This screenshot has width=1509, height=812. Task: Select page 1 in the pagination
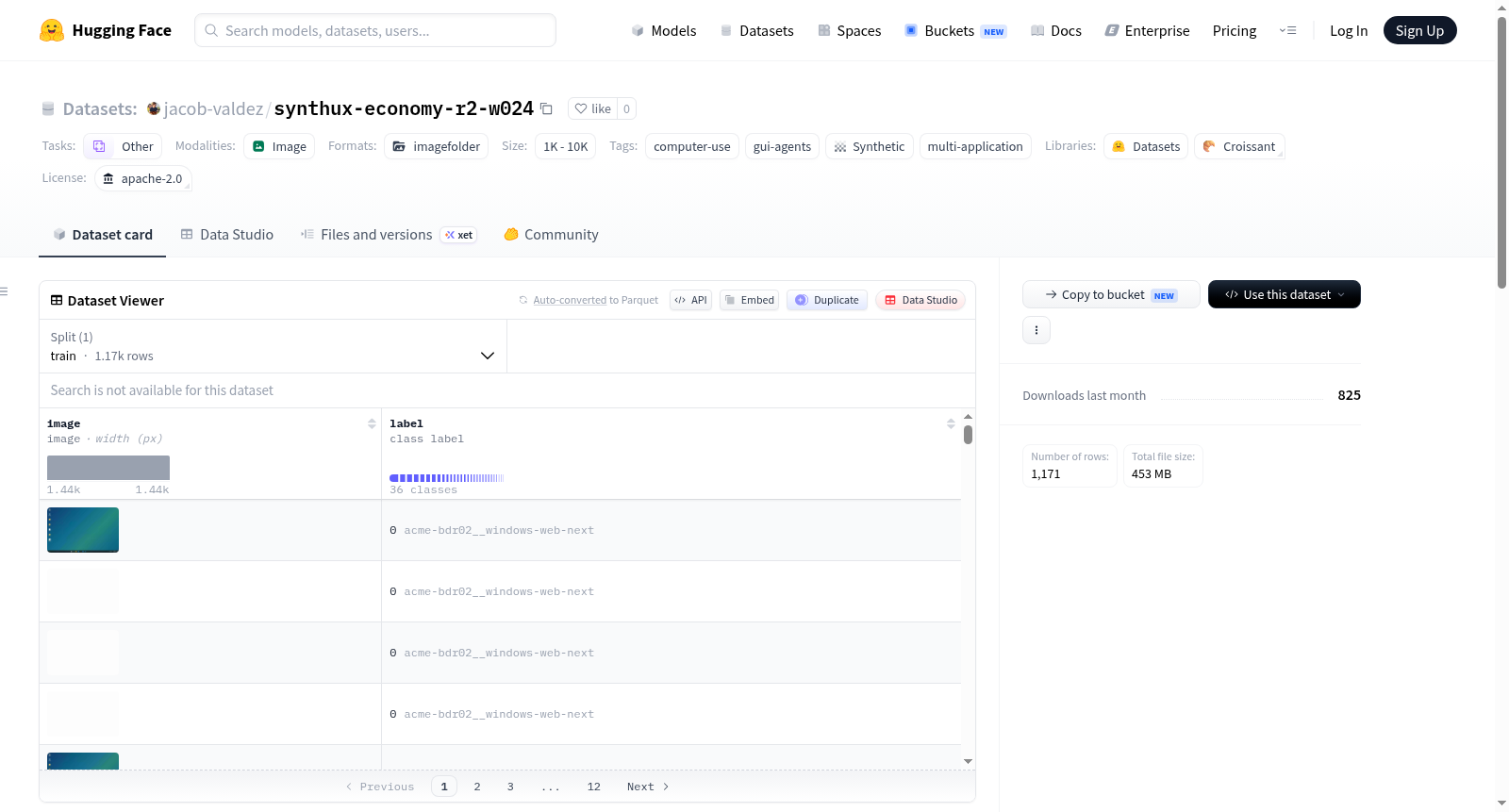(x=444, y=787)
